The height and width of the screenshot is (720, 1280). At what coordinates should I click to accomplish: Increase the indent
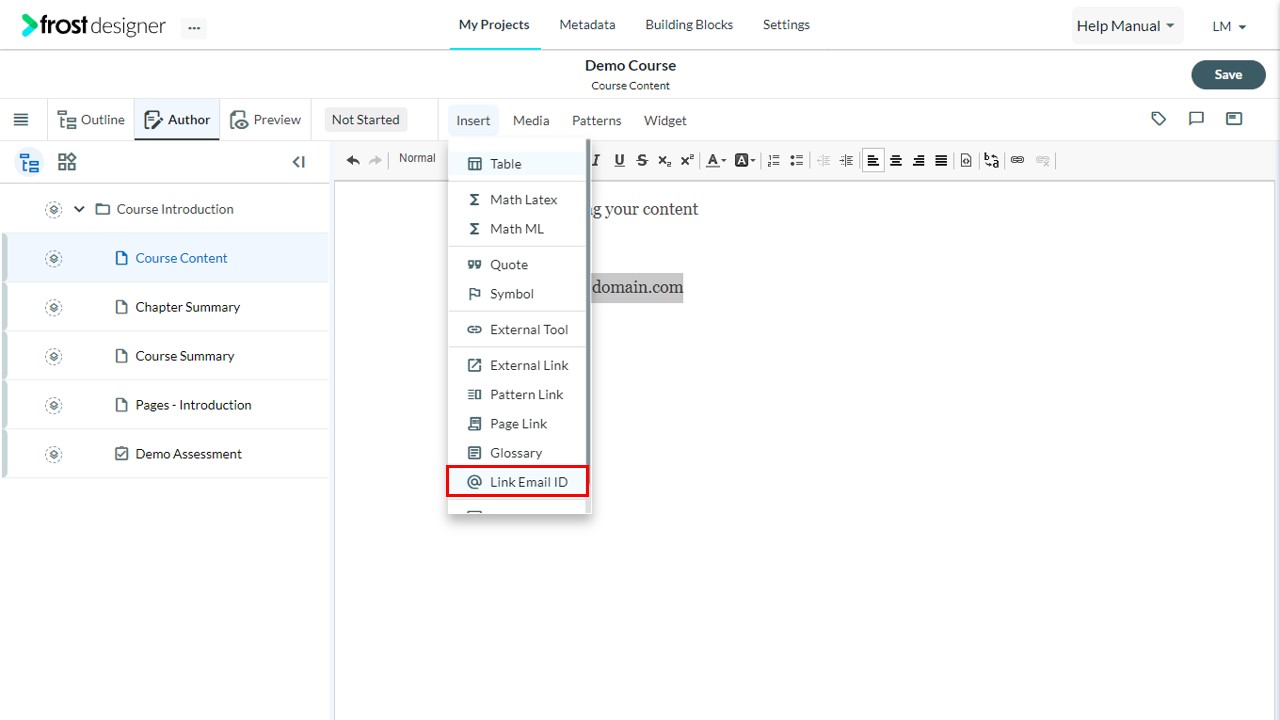(846, 160)
